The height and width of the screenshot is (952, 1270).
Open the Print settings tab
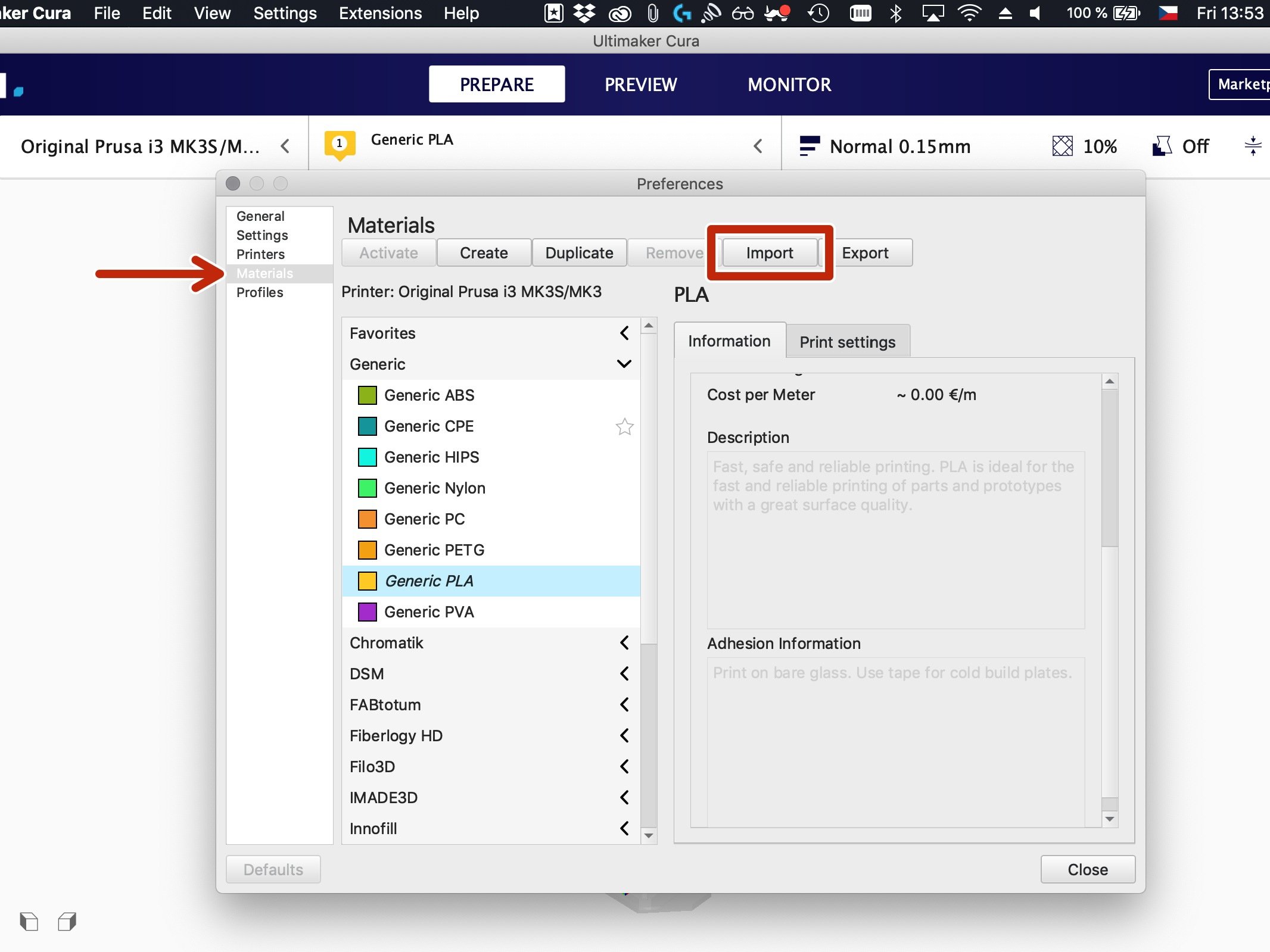pyautogui.click(x=848, y=341)
